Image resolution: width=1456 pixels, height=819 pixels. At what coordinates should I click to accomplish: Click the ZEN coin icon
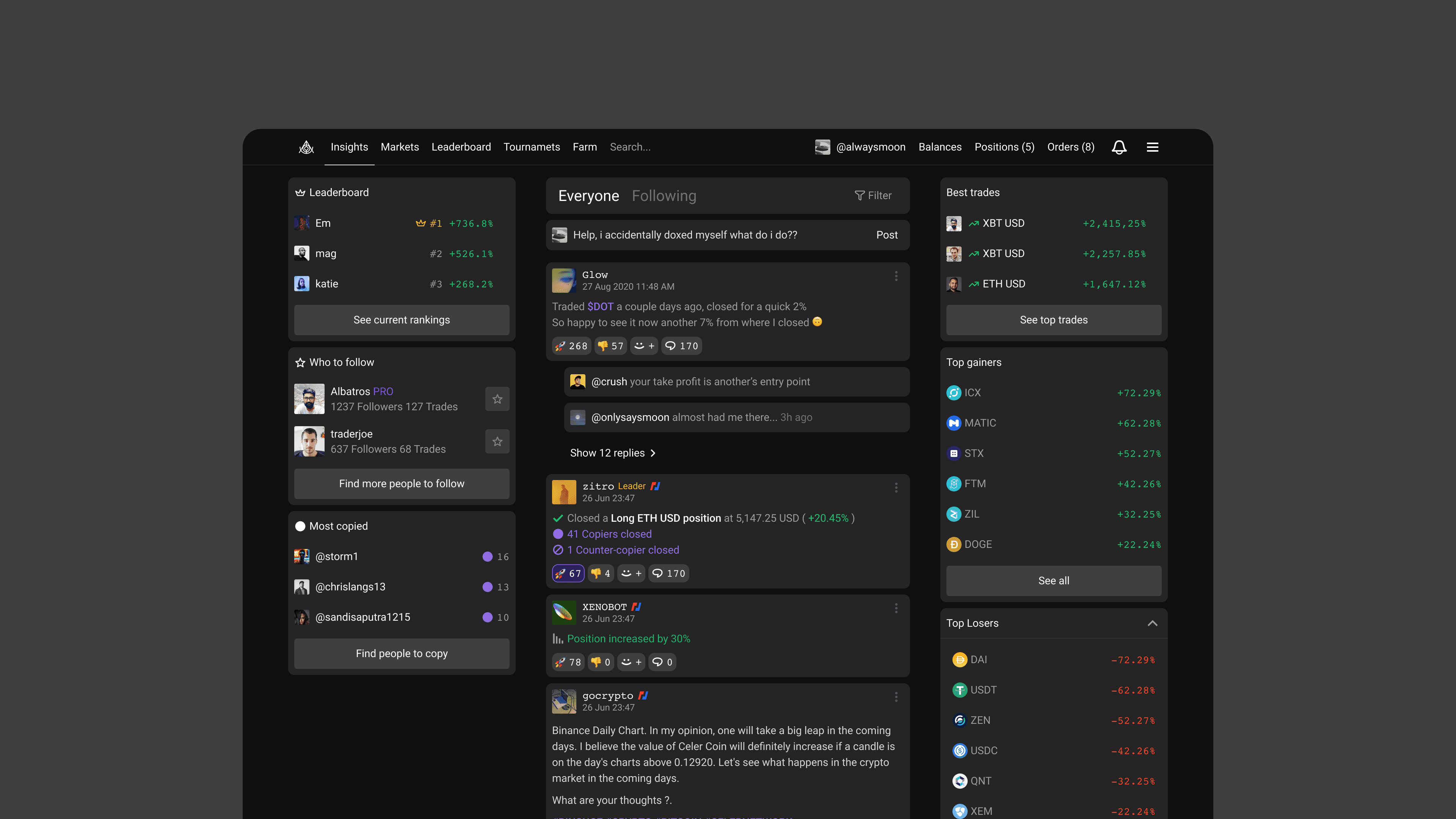tap(960, 721)
